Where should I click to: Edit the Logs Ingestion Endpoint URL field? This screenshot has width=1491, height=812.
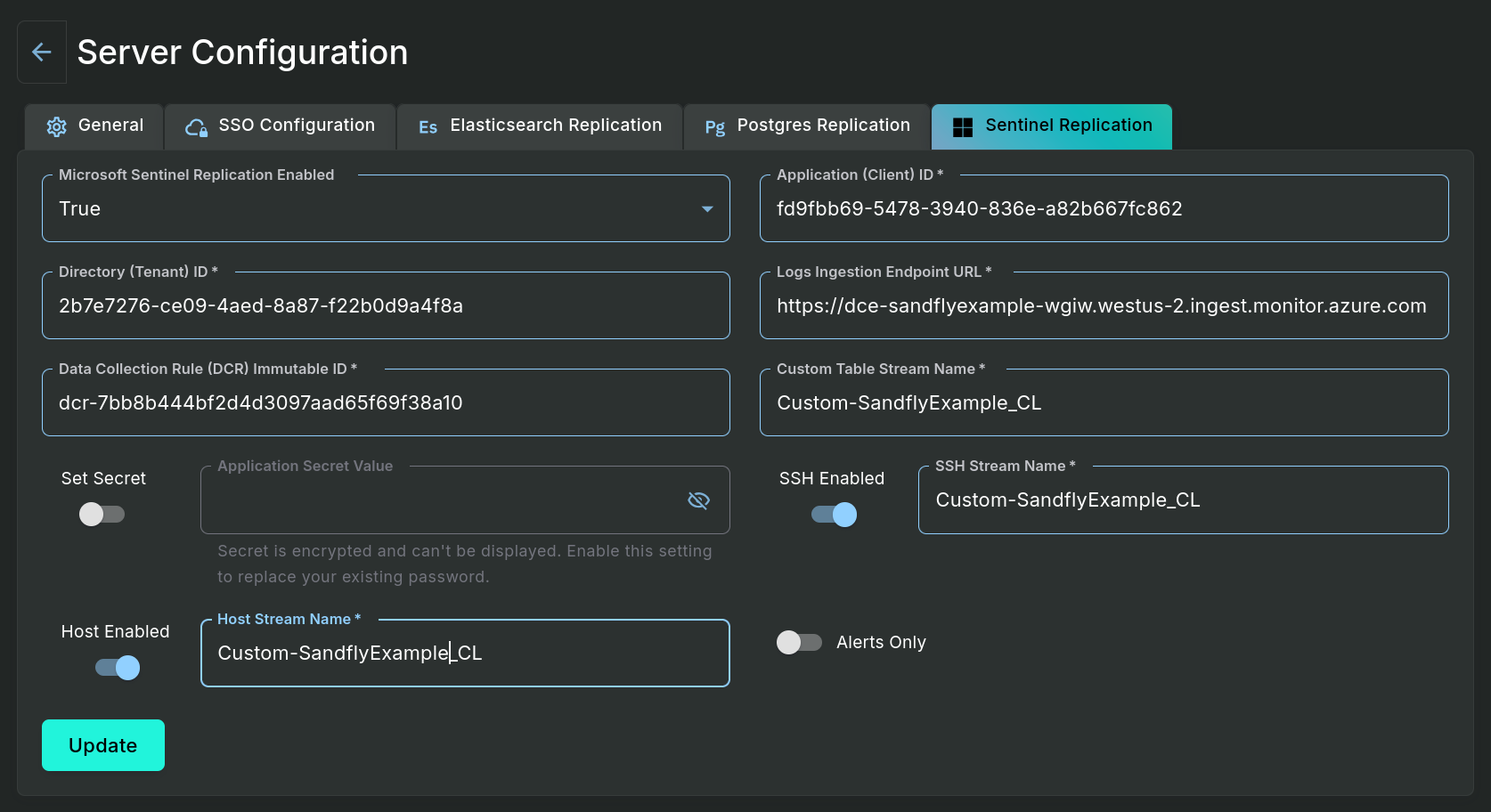1103,306
